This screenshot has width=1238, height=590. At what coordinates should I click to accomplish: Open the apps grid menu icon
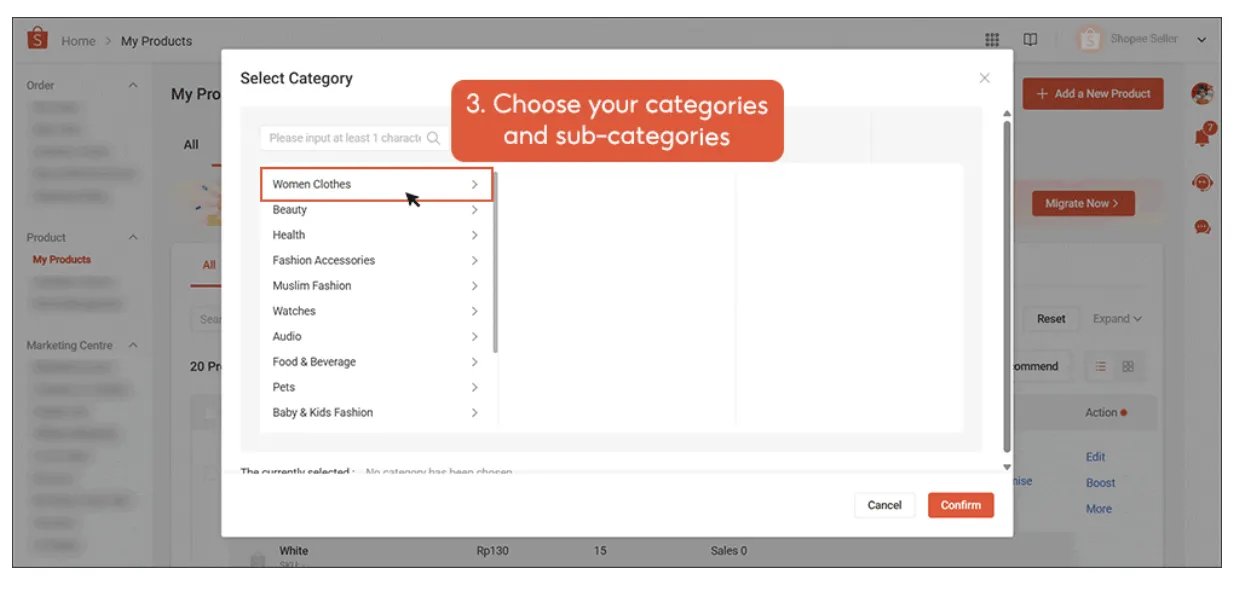click(x=992, y=40)
